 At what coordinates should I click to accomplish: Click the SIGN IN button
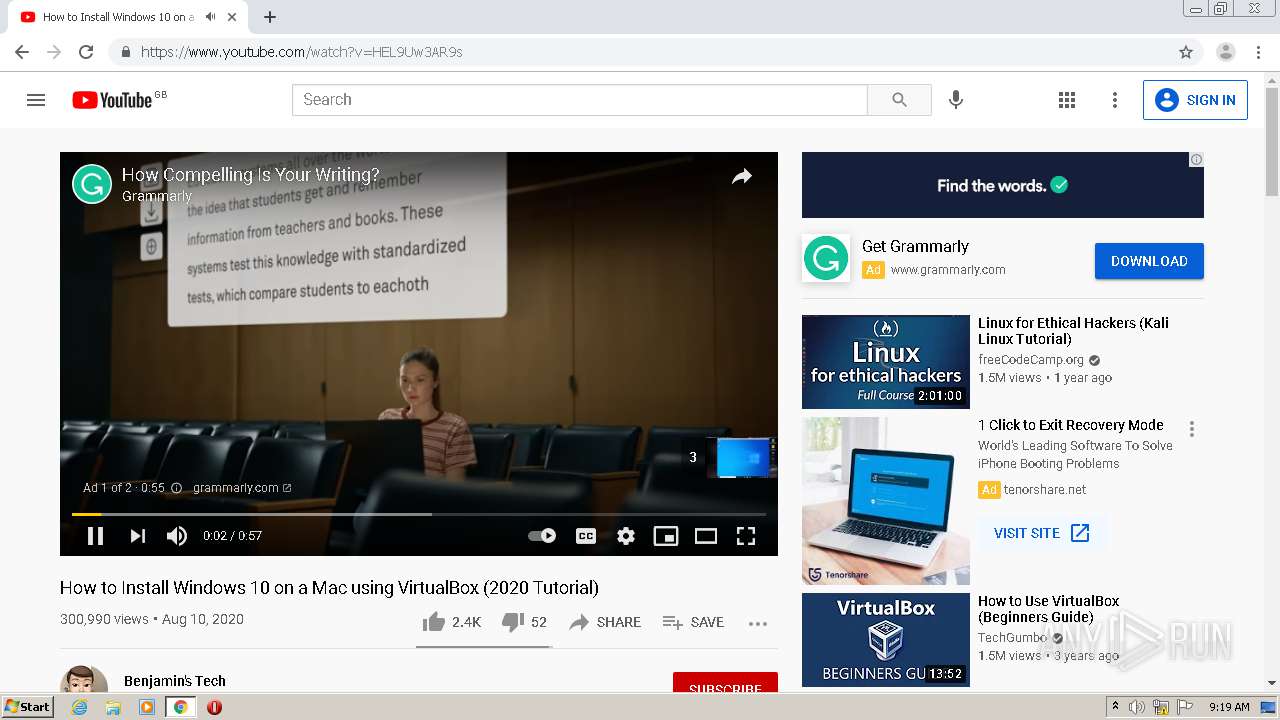click(1195, 100)
